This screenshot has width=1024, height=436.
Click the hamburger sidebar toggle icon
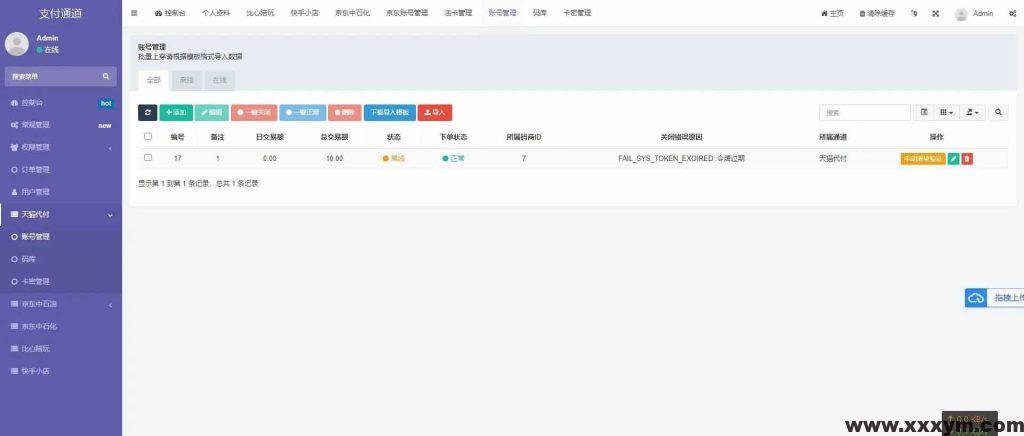coord(135,13)
